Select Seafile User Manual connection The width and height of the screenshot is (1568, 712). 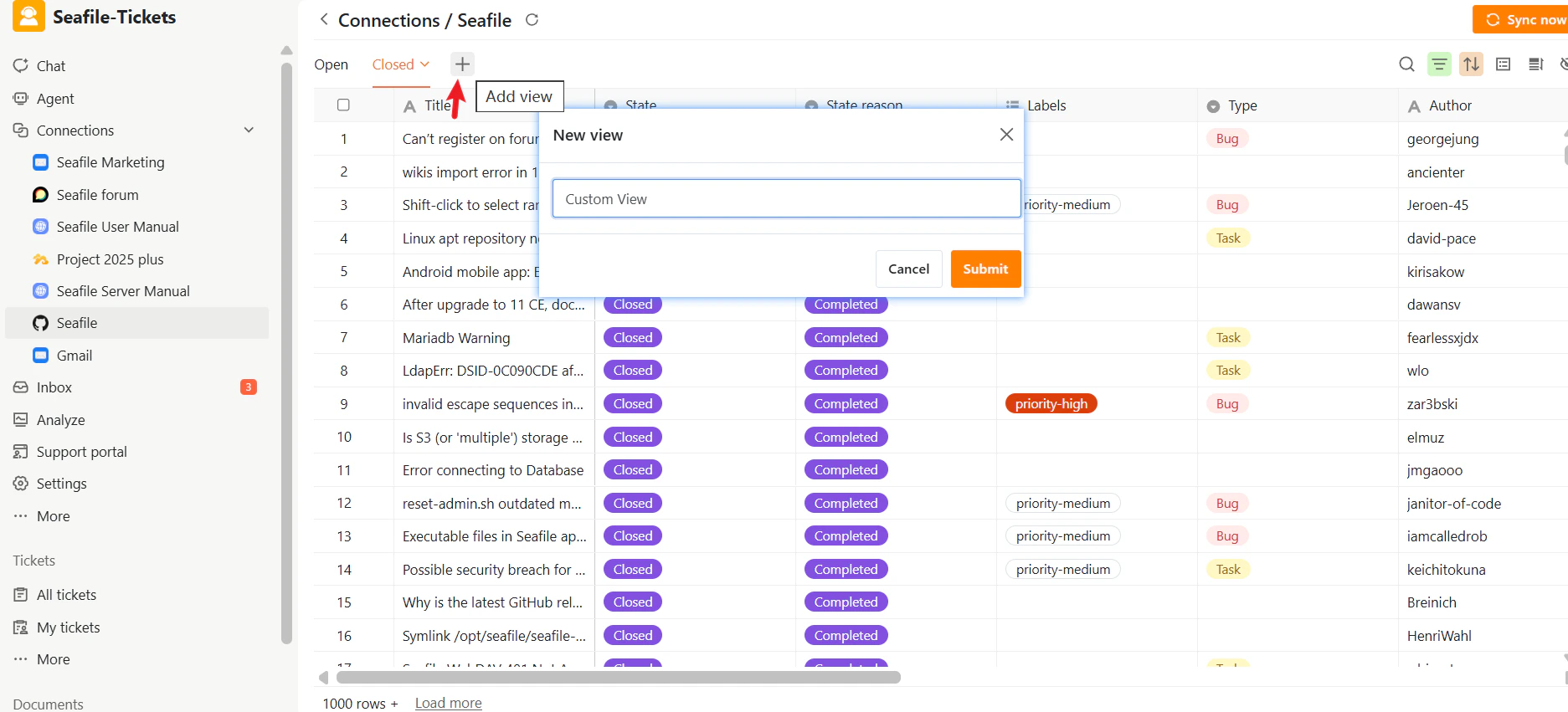(117, 227)
